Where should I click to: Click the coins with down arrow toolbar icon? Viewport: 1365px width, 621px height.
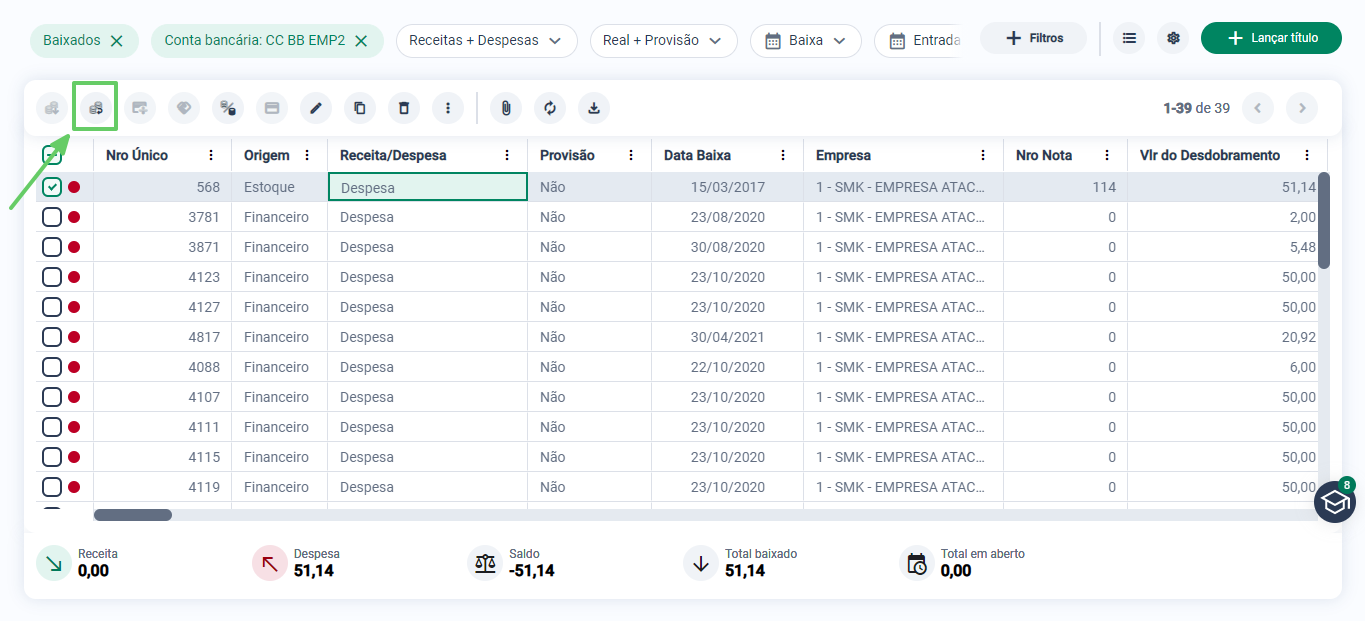tap(52, 108)
